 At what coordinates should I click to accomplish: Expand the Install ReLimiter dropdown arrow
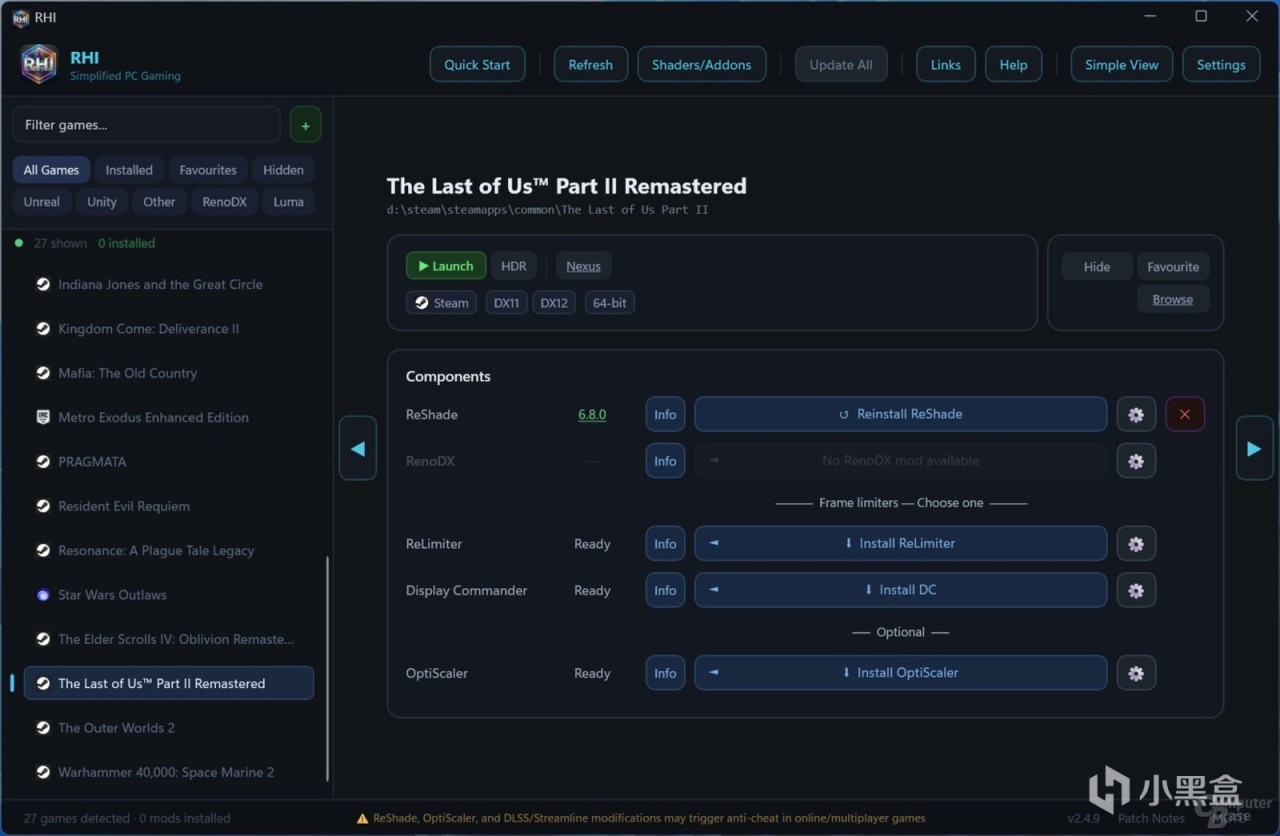tap(714, 543)
